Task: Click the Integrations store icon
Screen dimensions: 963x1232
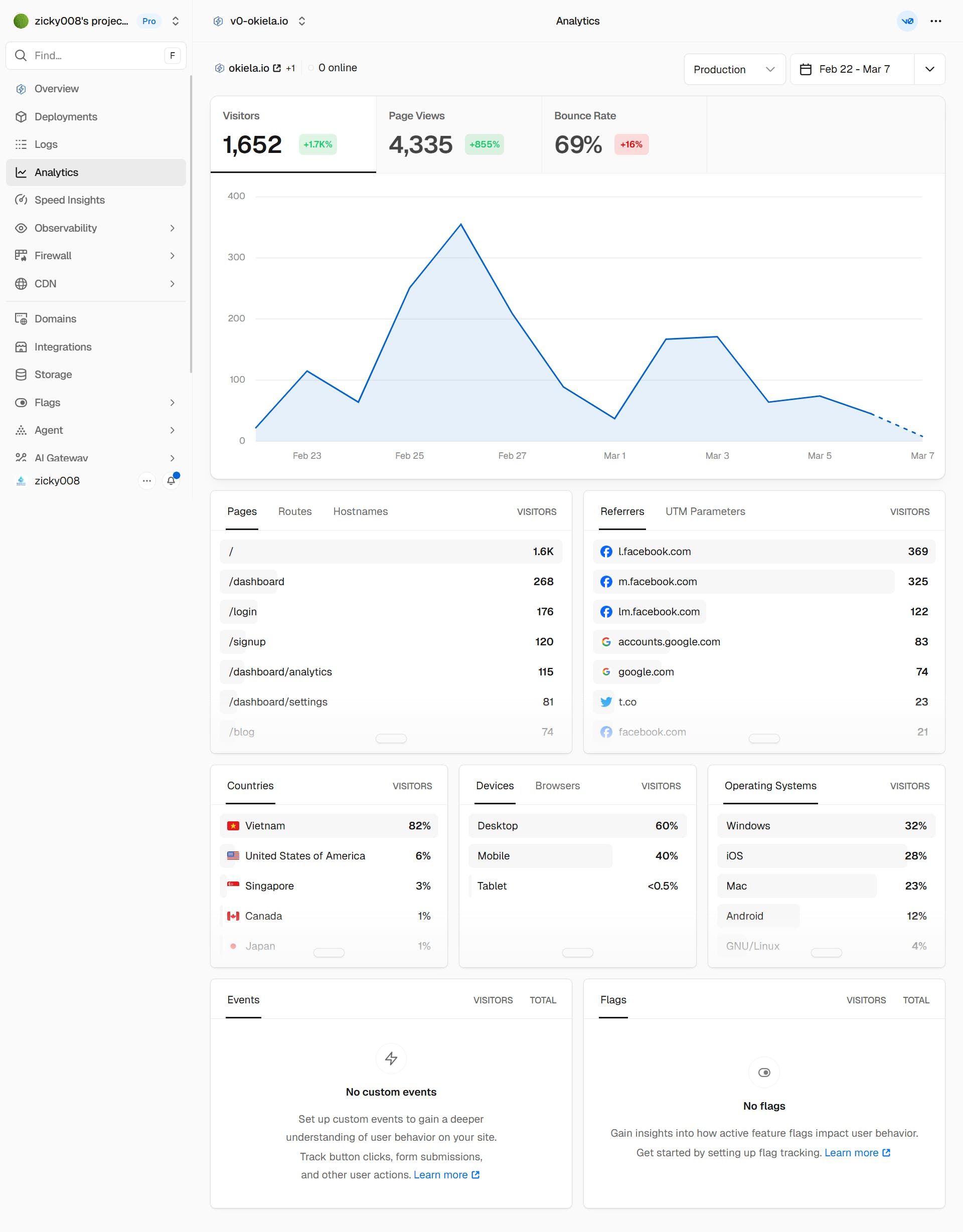Action: point(21,347)
